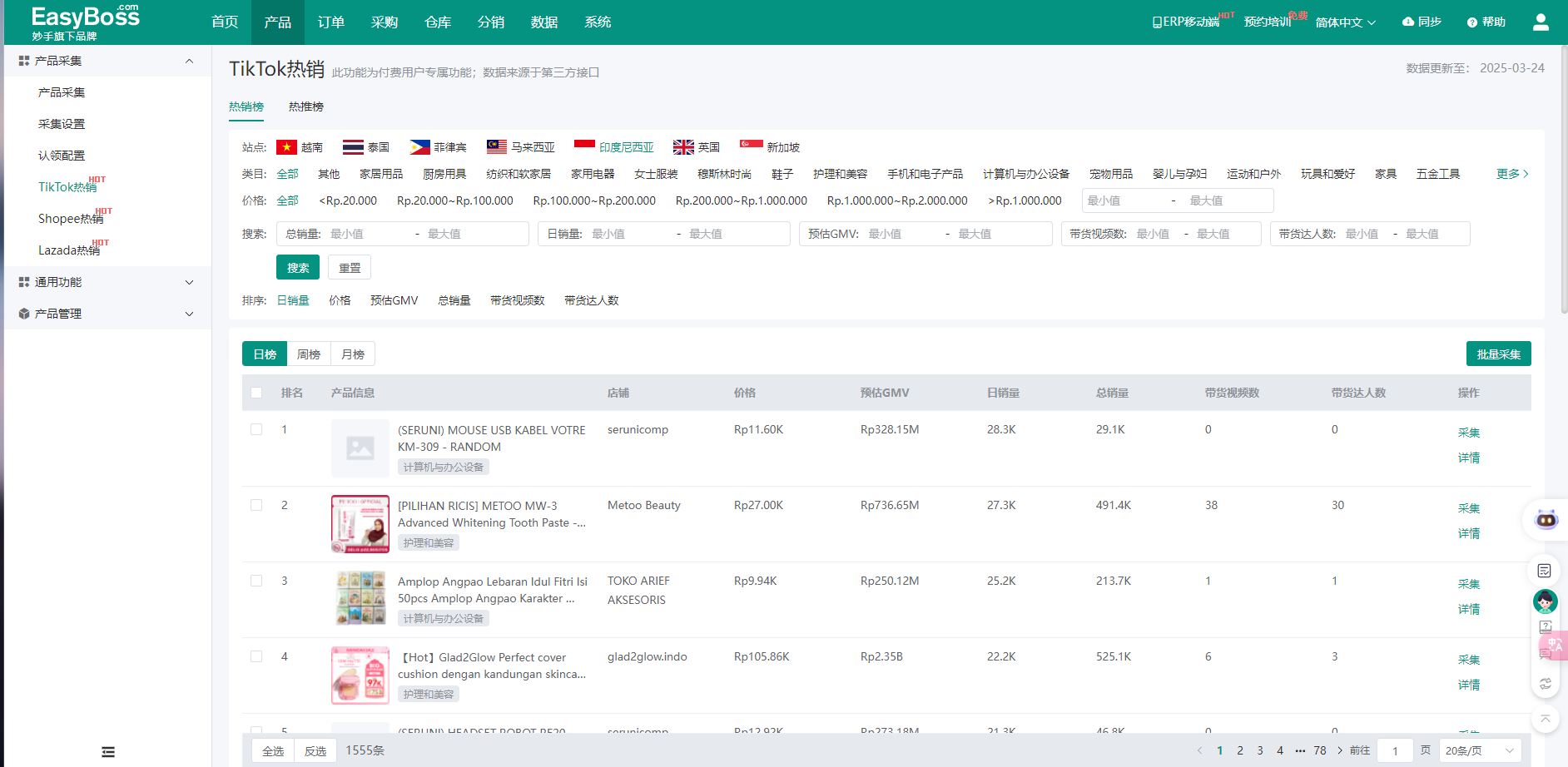Go to next page arrow in pagination
The height and width of the screenshot is (767, 1568).
1340,750
